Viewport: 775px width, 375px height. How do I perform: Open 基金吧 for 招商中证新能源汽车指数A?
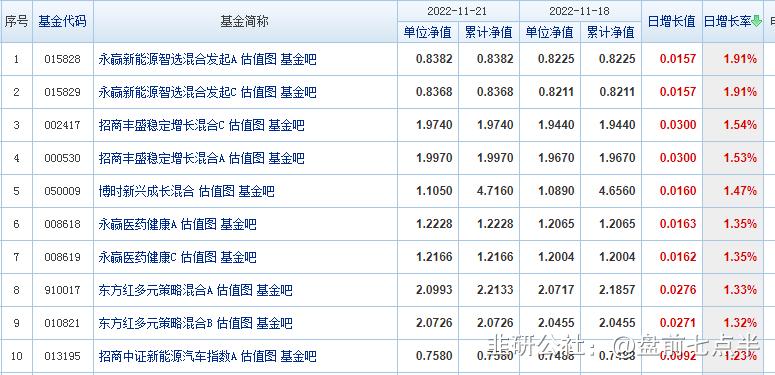coord(299,356)
